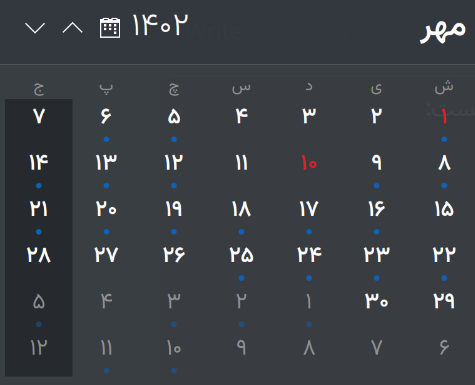Select grayed-out day ۱ of next month

tap(309, 302)
